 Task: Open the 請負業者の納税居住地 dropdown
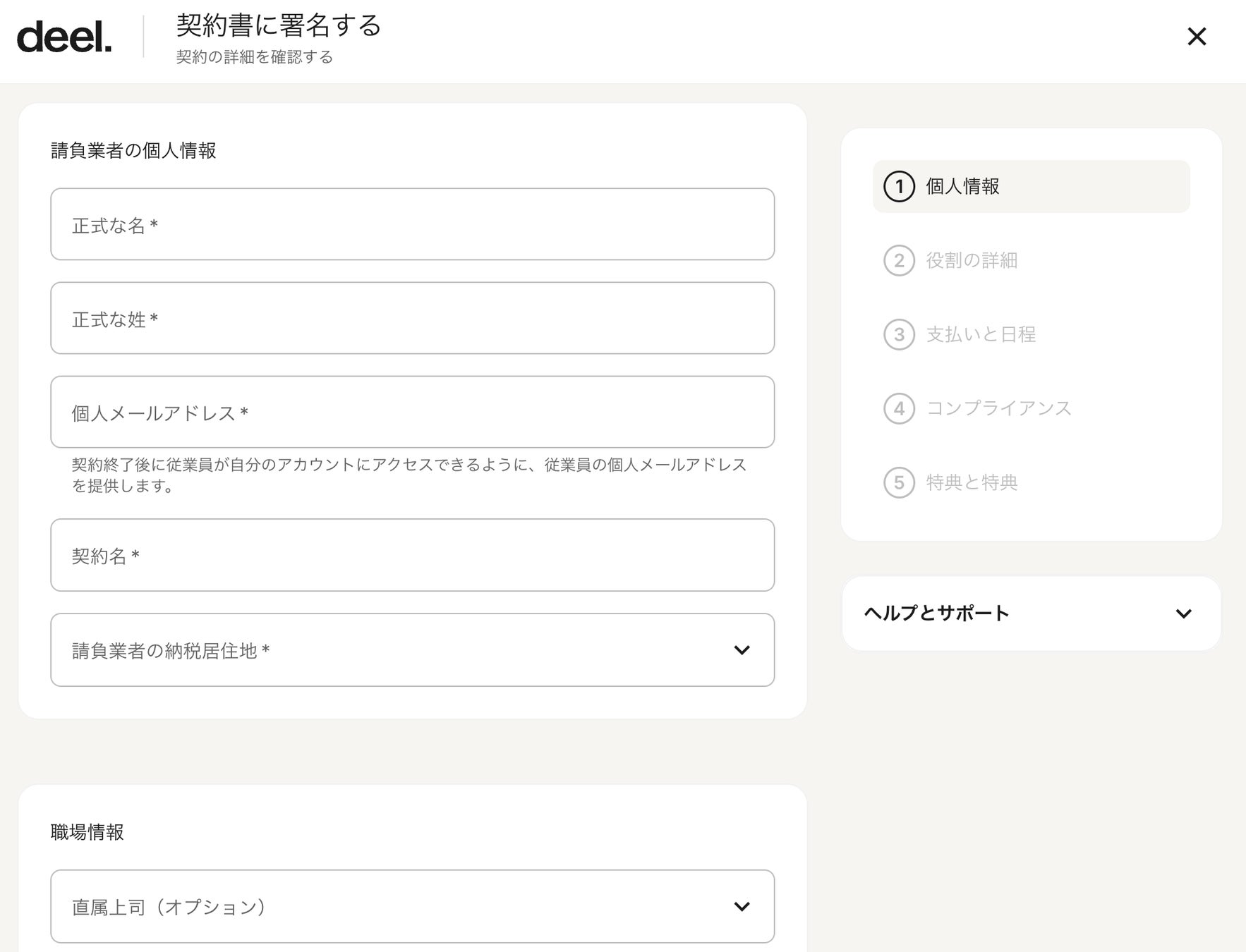tap(412, 650)
